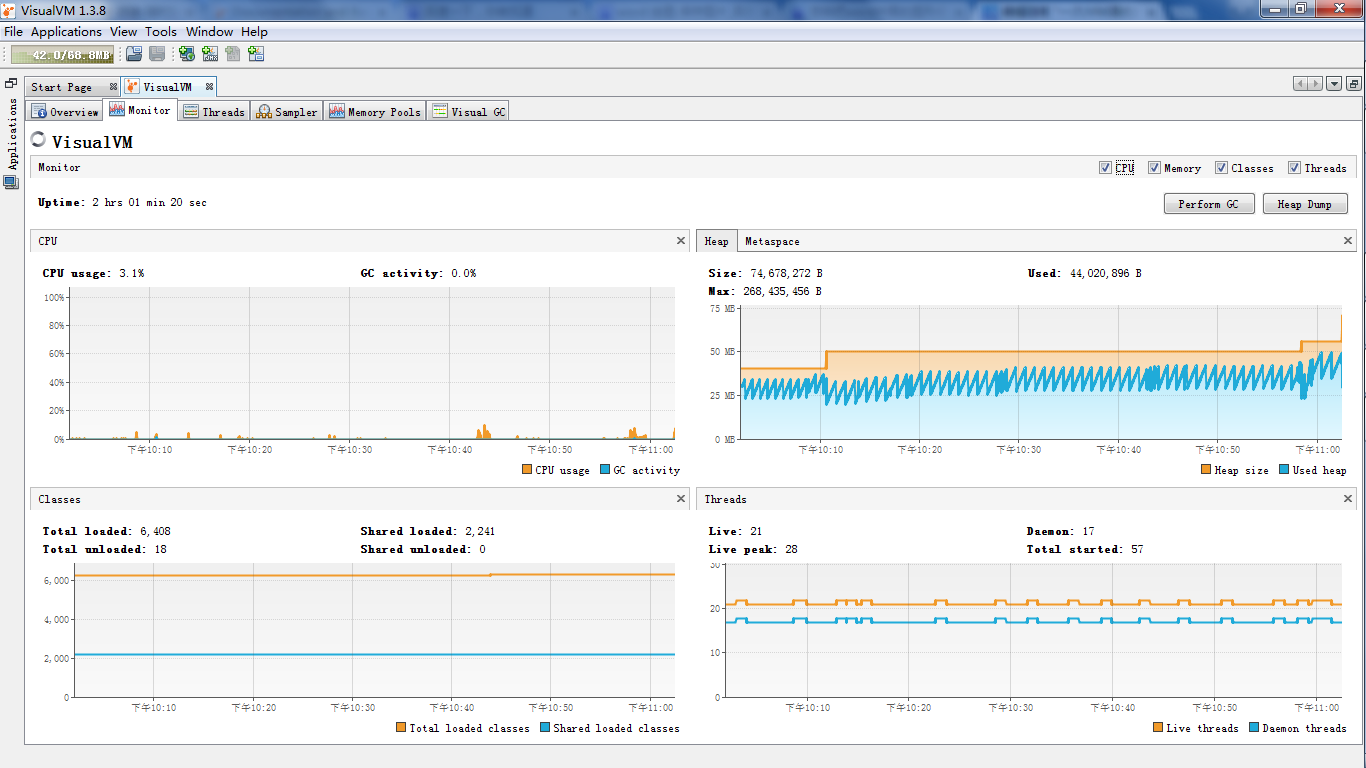Click the Add Application Snapshot toolbar icon
Image resolution: width=1366 pixels, height=768 pixels.
[x=256, y=54]
